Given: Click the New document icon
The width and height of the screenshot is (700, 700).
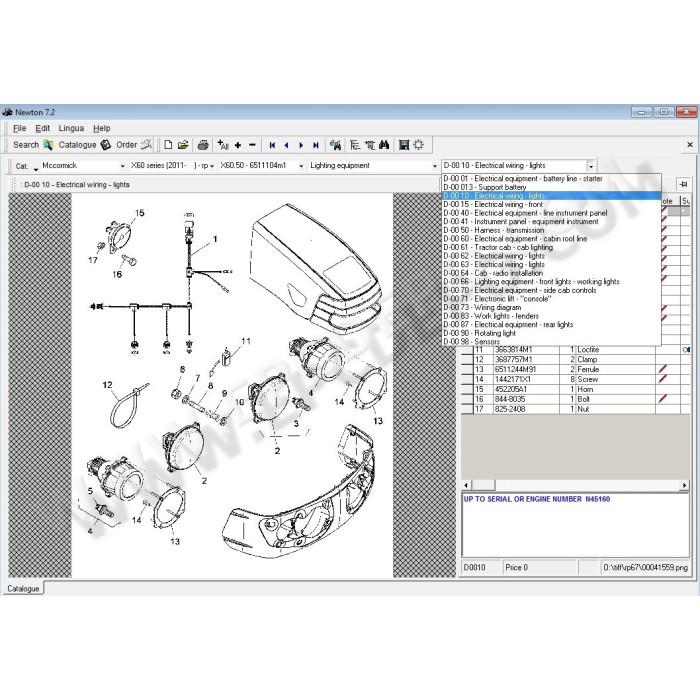Looking at the screenshot, I should coord(168,145).
